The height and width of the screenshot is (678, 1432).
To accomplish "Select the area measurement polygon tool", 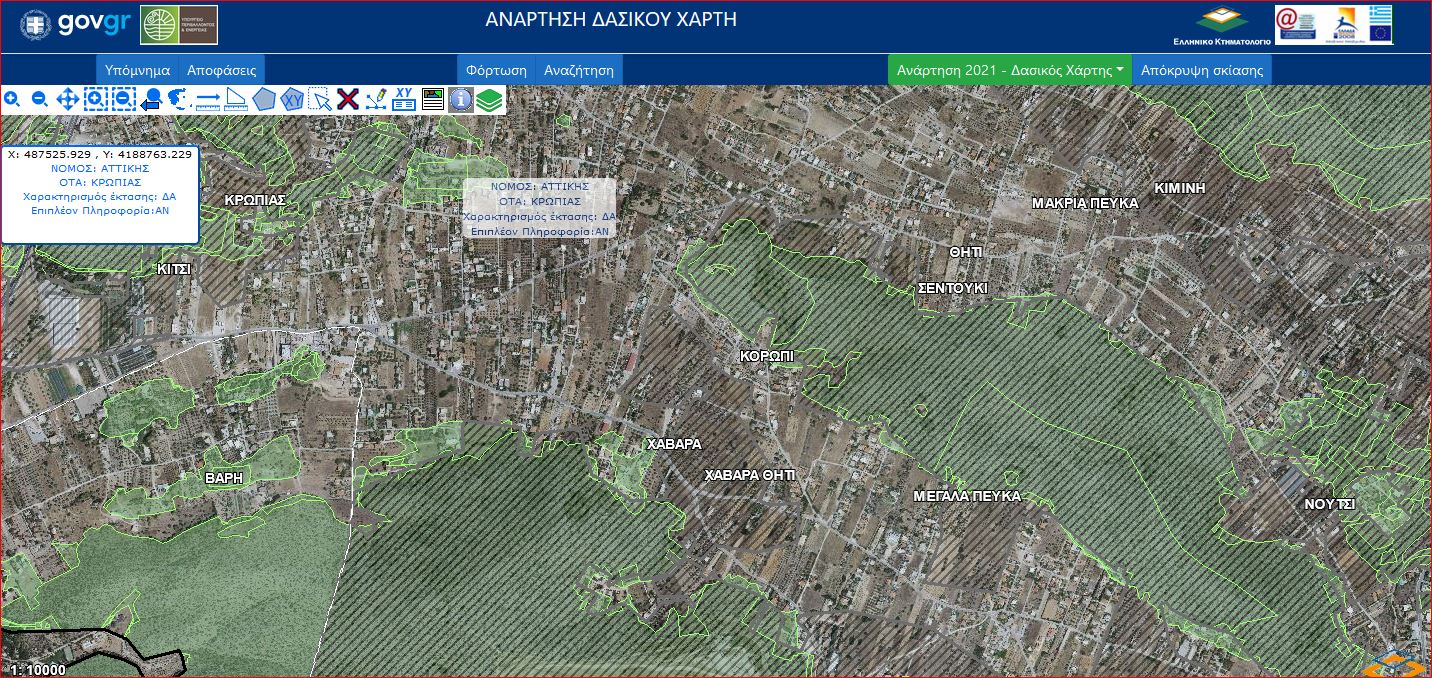I will [264, 99].
